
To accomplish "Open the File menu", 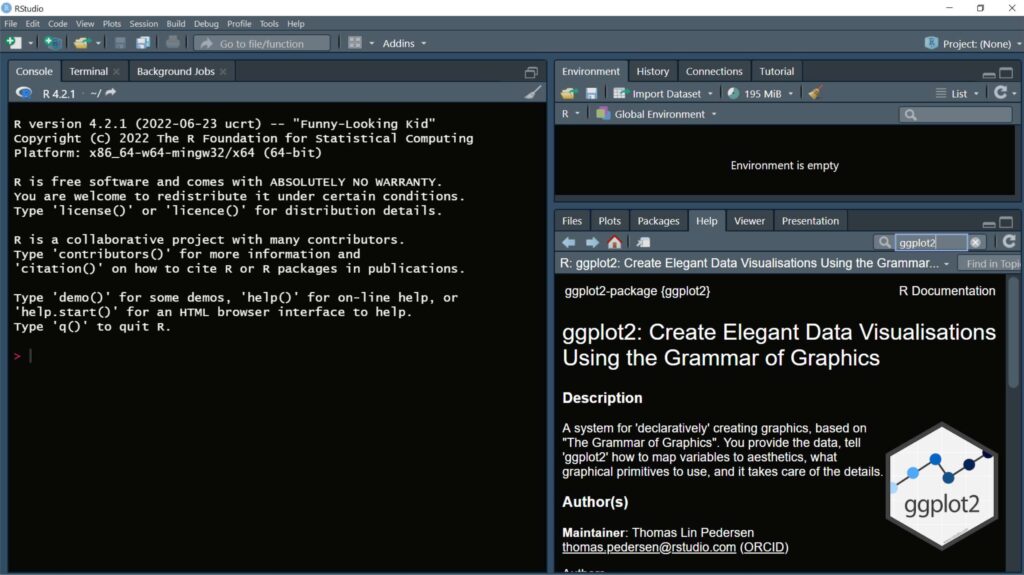I will tap(10, 24).
